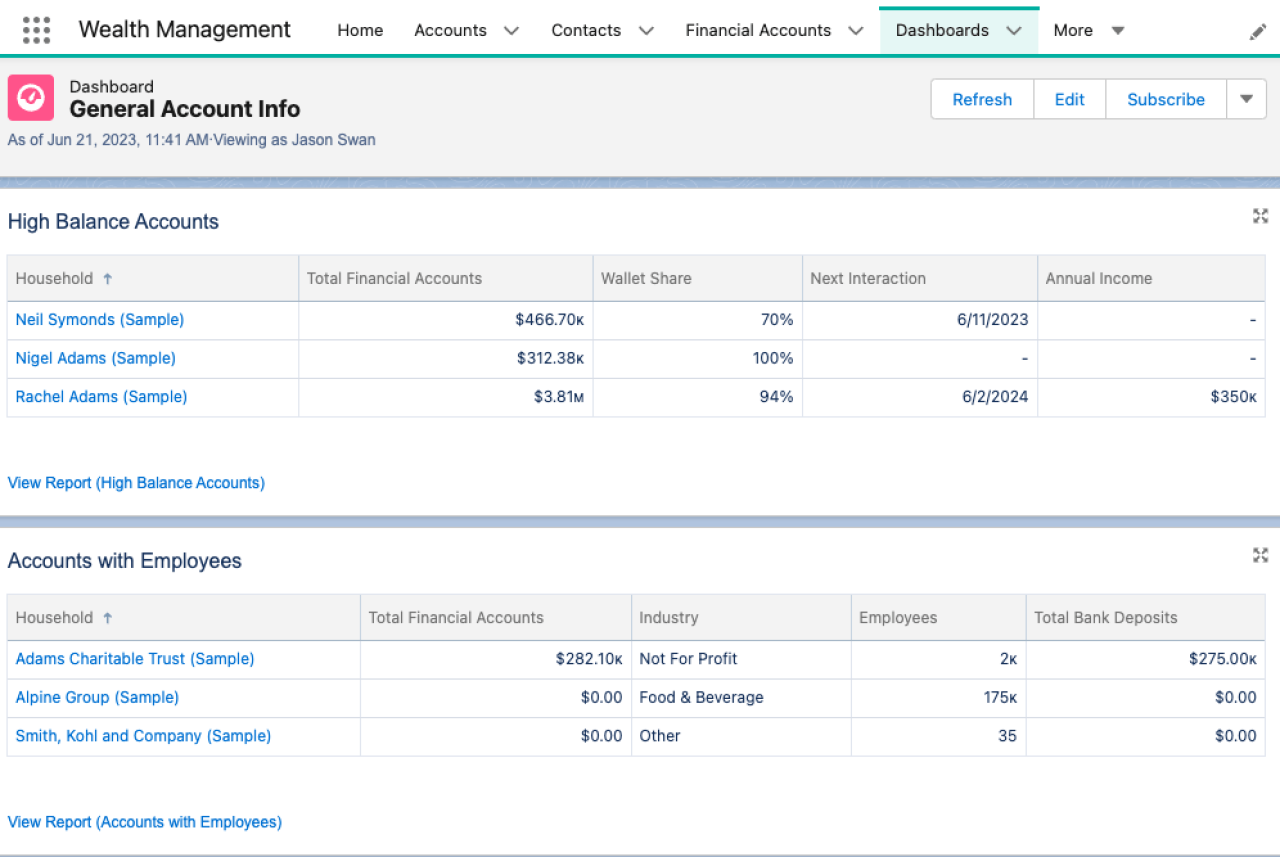The width and height of the screenshot is (1280, 857).
Task: Sort High Balance Accounts by Household arrow
Action: click(x=107, y=279)
